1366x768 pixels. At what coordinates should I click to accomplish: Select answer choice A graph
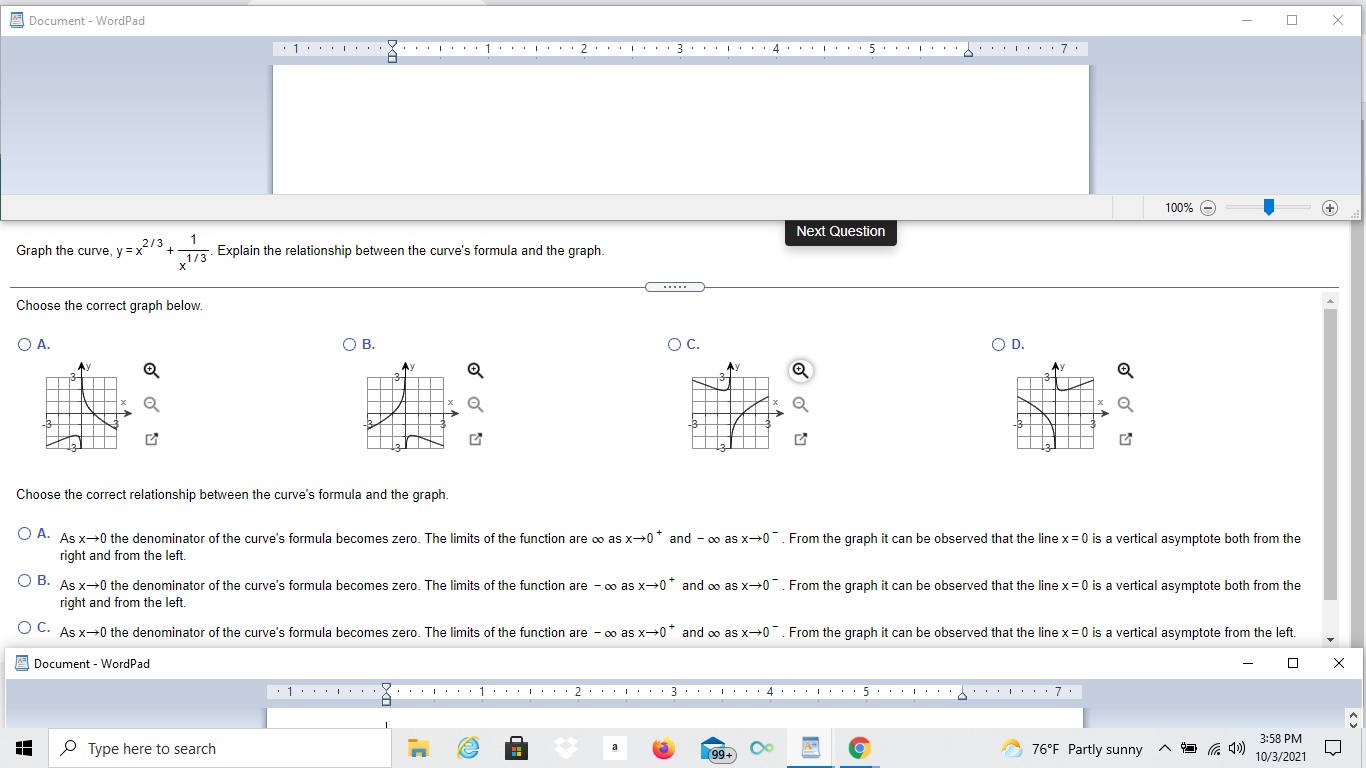23,344
